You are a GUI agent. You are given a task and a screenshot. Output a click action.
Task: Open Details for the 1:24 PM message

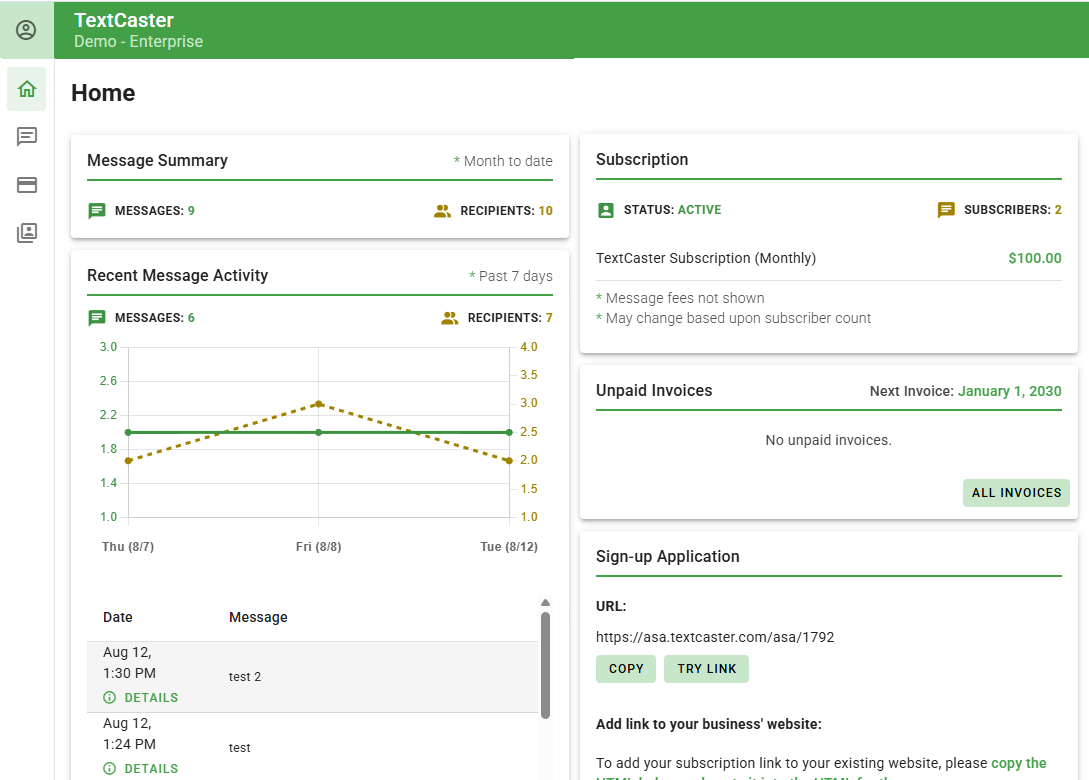tap(141, 768)
